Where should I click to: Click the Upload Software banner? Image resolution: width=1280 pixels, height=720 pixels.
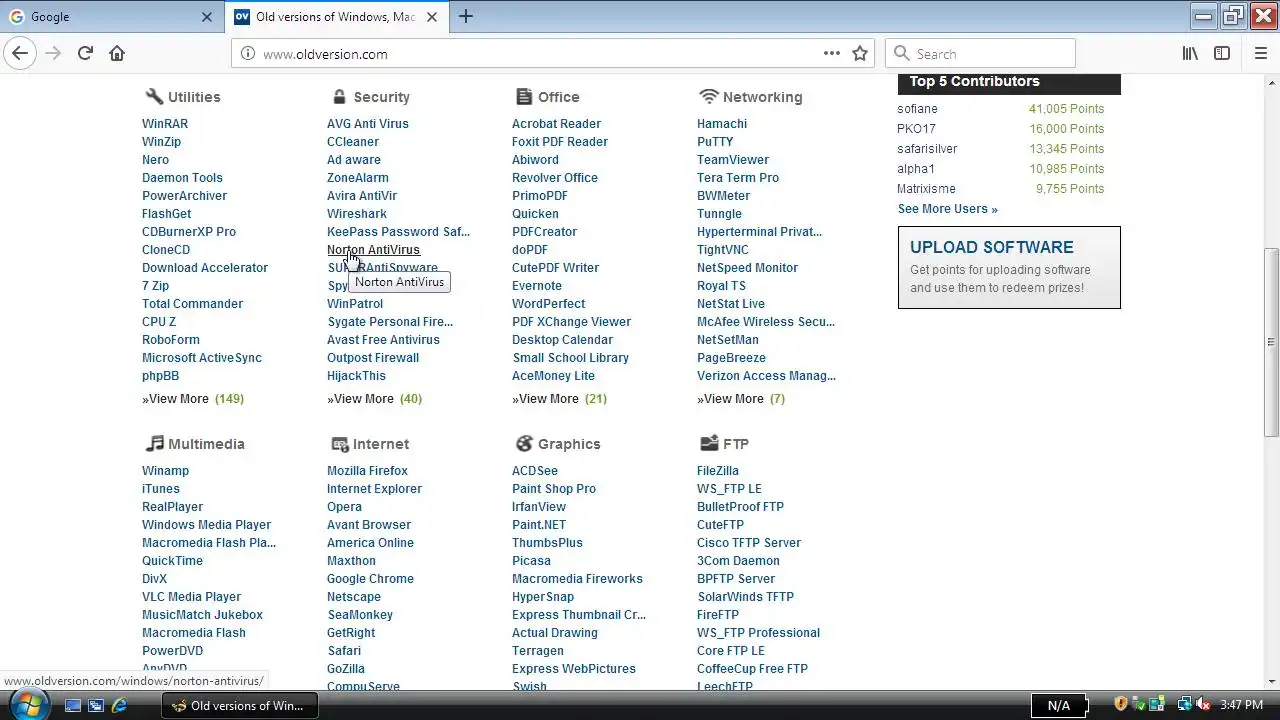1009,268
